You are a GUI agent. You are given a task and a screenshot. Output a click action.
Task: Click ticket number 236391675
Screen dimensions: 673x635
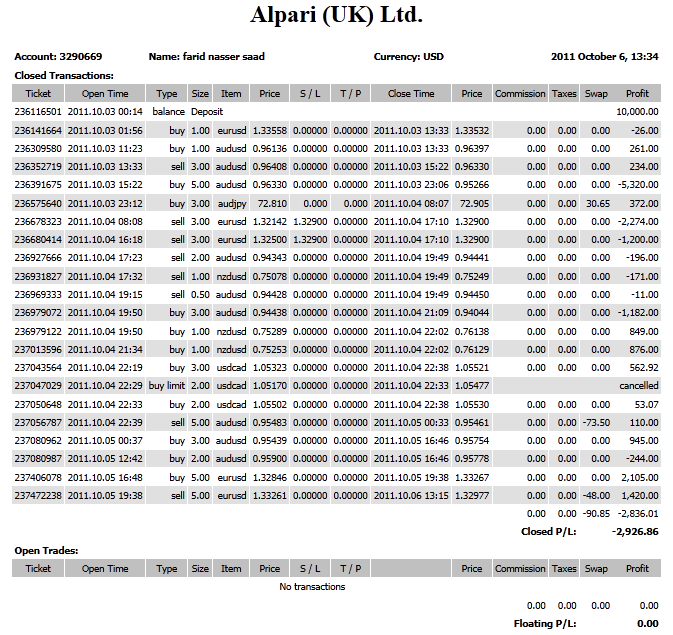(x=38, y=185)
